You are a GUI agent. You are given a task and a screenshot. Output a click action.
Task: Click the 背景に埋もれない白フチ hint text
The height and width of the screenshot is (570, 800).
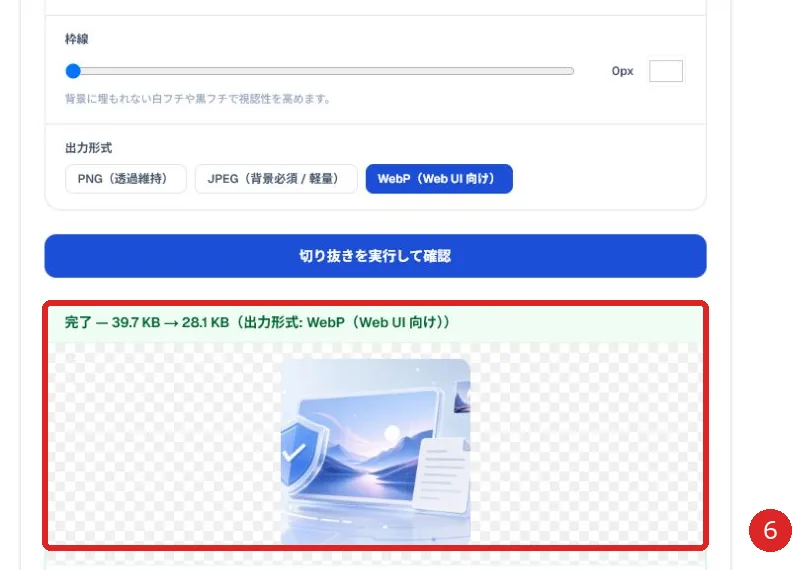pyautogui.click(x=198, y=99)
